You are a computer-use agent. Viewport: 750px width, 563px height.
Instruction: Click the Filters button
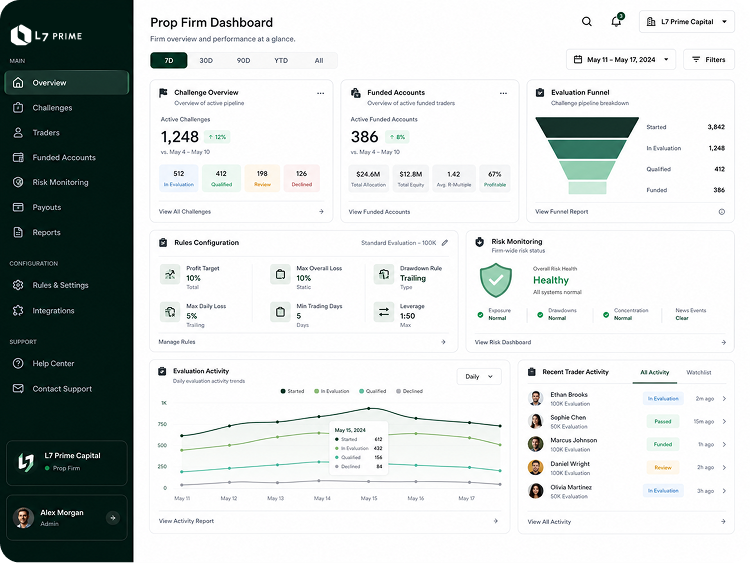tap(709, 60)
